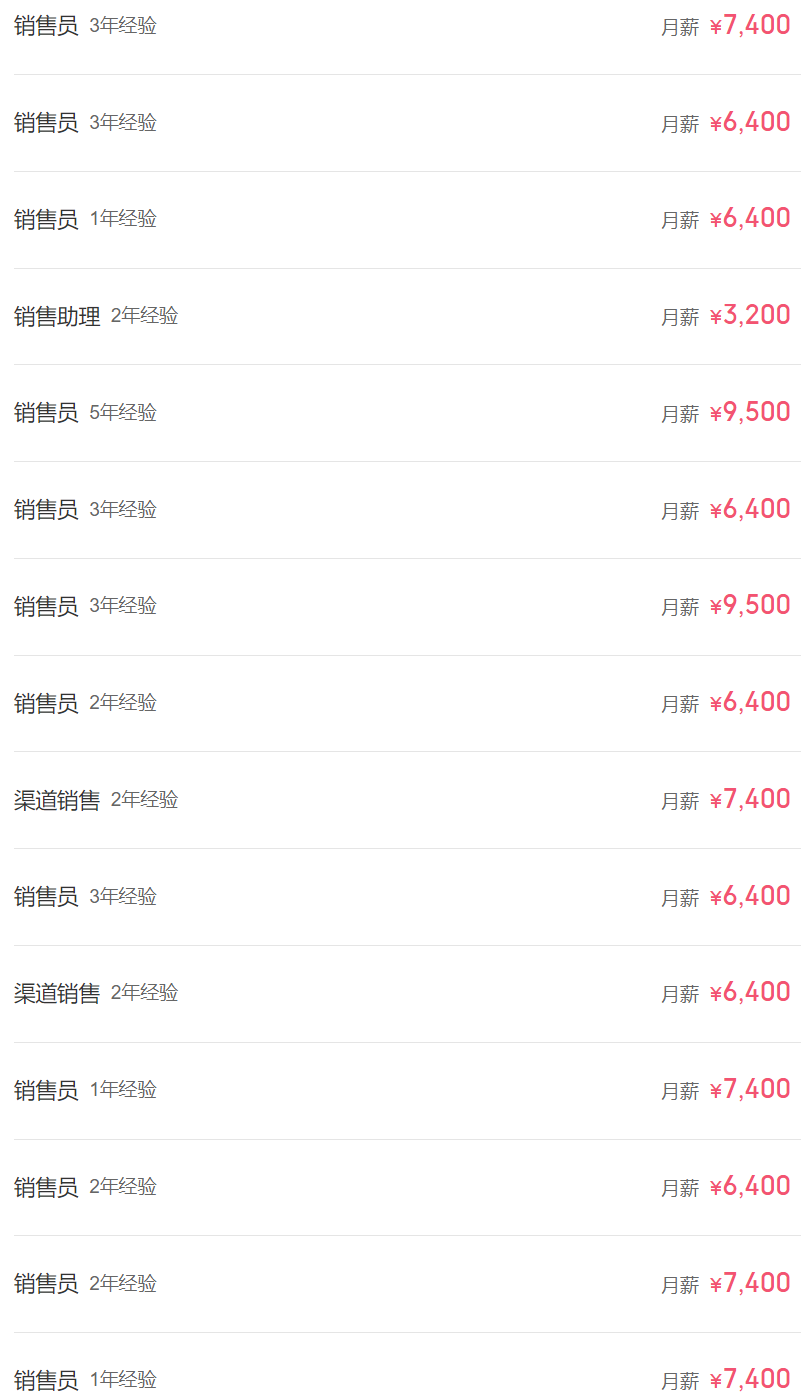Click 2年经验 label of ¥6,400 渠道销售

(145, 992)
